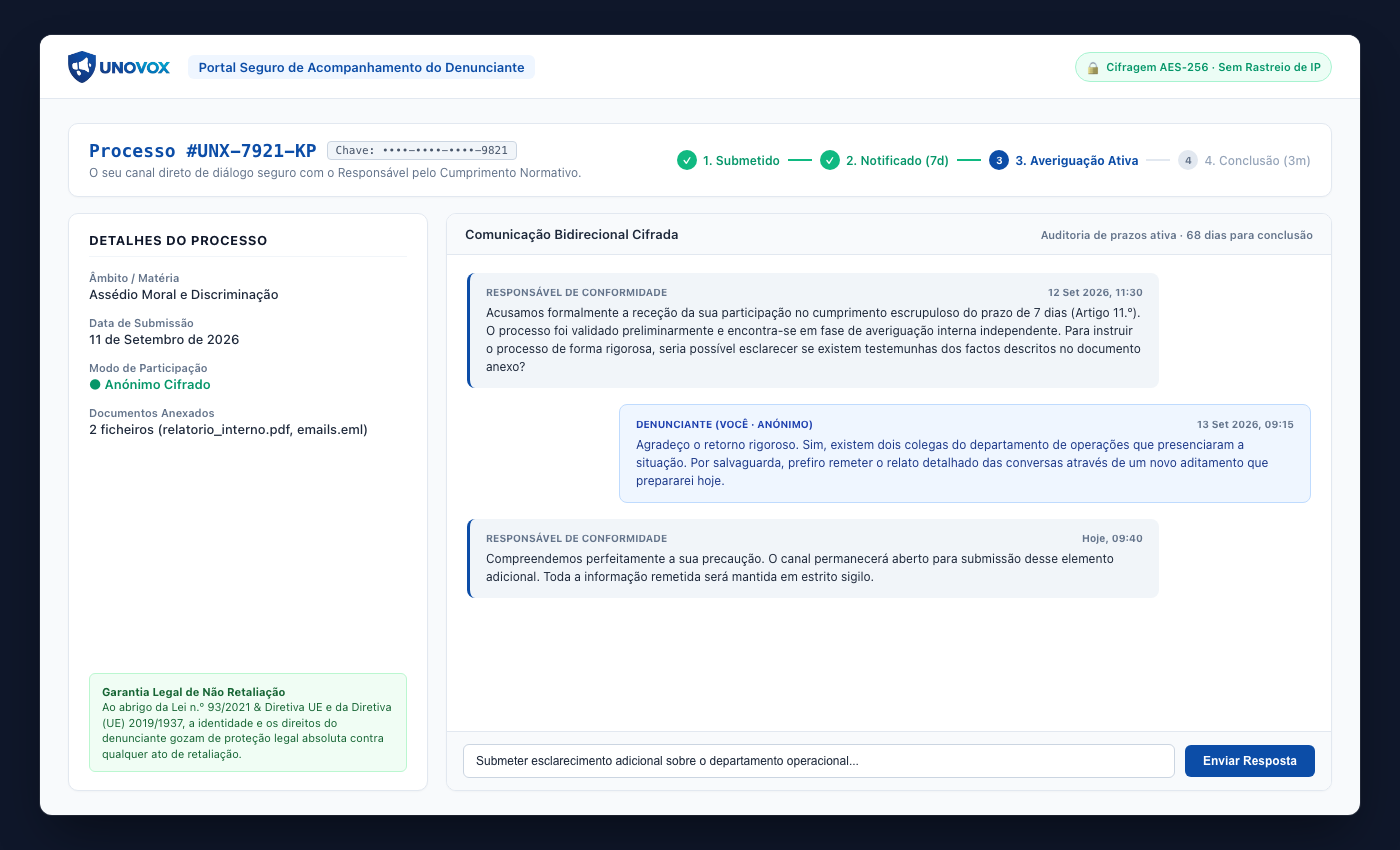Go to step label 1. Submetido
This screenshot has height=850, width=1400.
pos(741,160)
